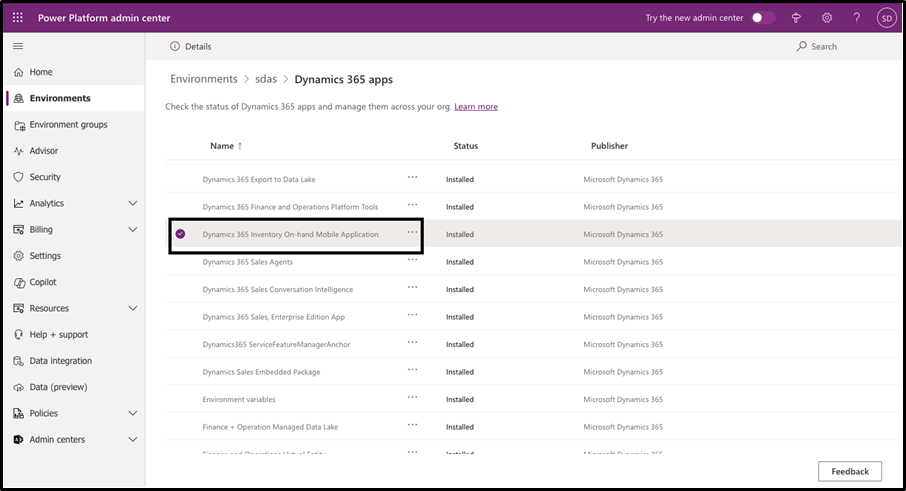The image size is (906, 491).
Task: Deselect Dynamics 365 Inventory On-hand Mobile Application checkmark
Action: tap(180, 234)
